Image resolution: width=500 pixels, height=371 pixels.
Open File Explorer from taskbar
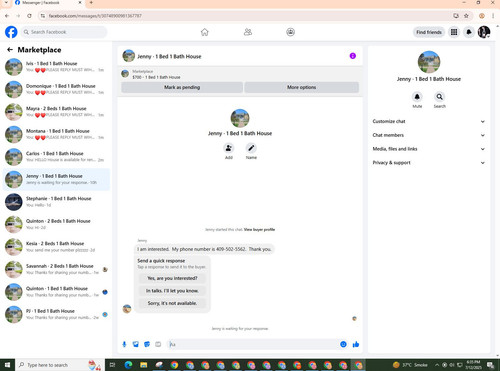(x=144, y=365)
